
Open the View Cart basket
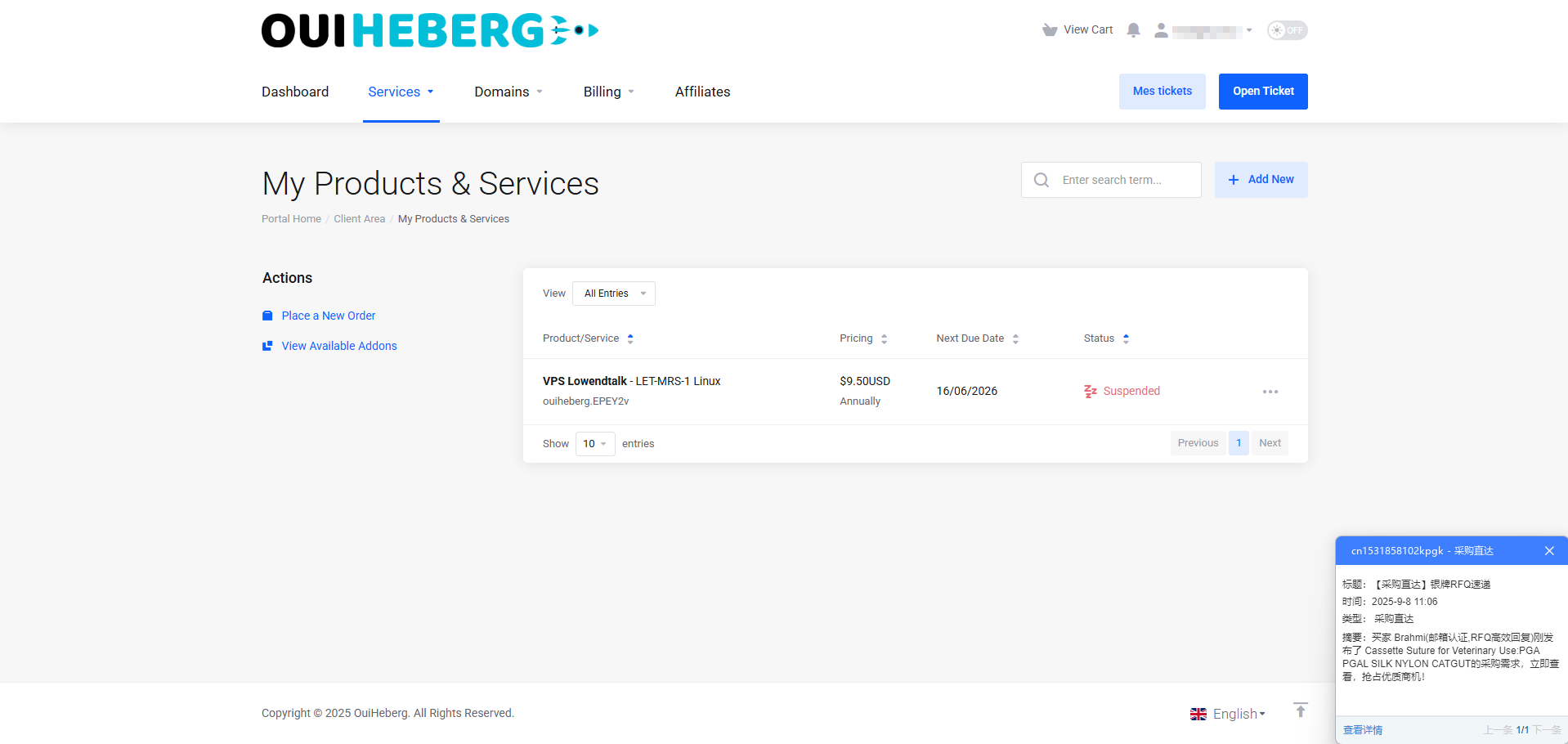[1077, 30]
